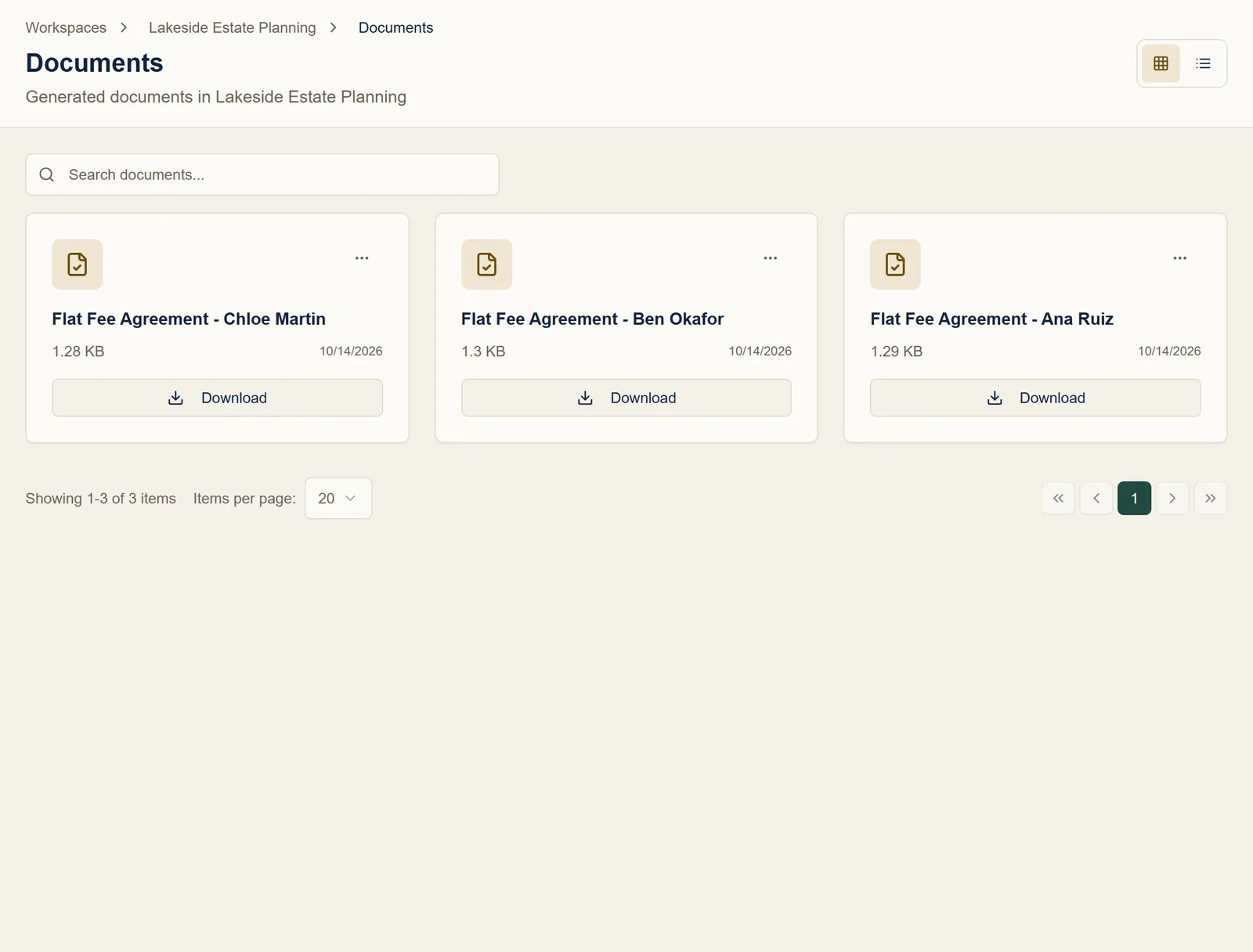The image size is (1253, 952).
Task: Click document icon on Ana Ruiz card
Action: pyautogui.click(x=895, y=265)
